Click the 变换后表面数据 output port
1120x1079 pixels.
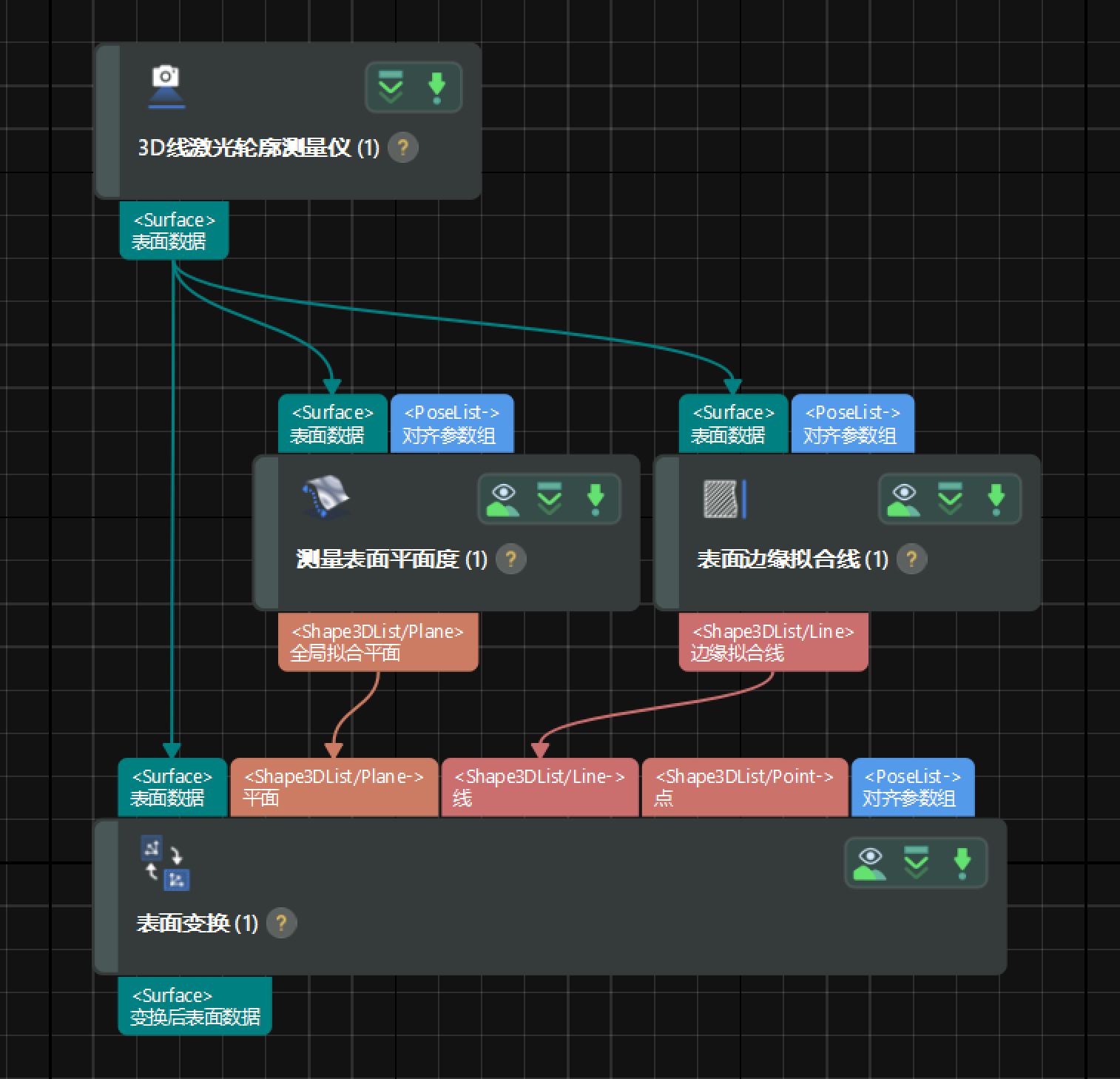pos(195,1006)
